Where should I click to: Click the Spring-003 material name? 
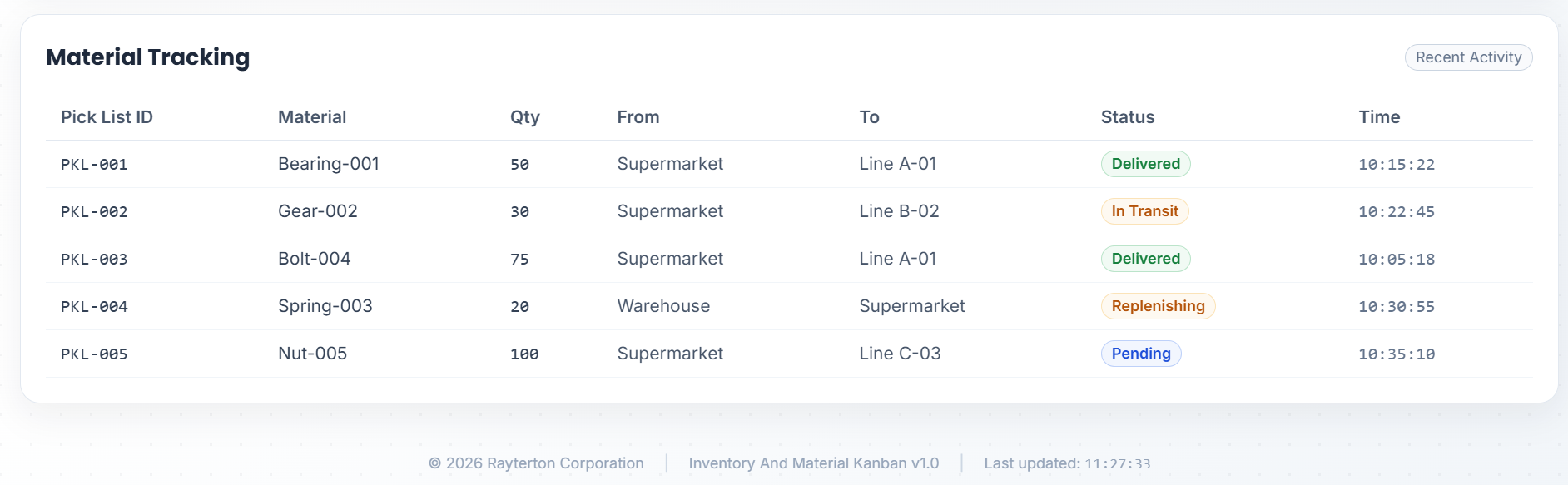click(325, 306)
